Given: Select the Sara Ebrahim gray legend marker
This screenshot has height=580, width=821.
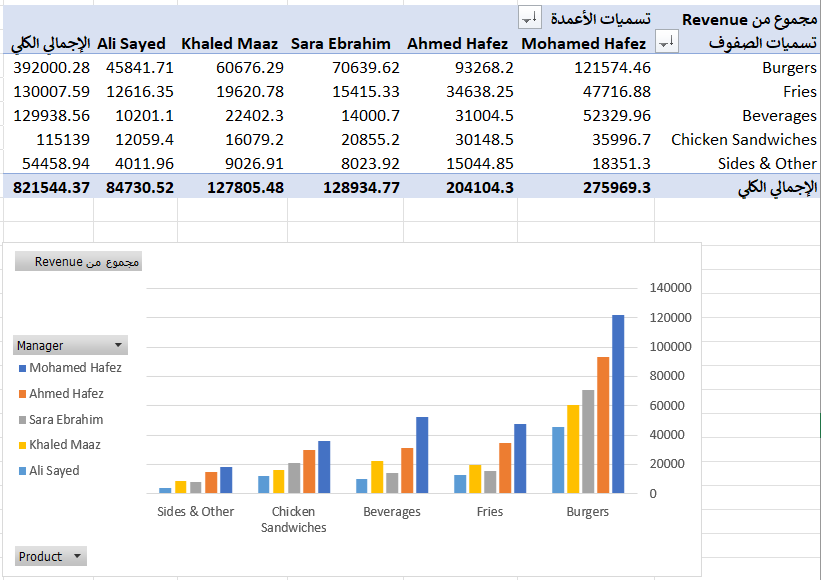Looking at the screenshot, I should 22,420.
